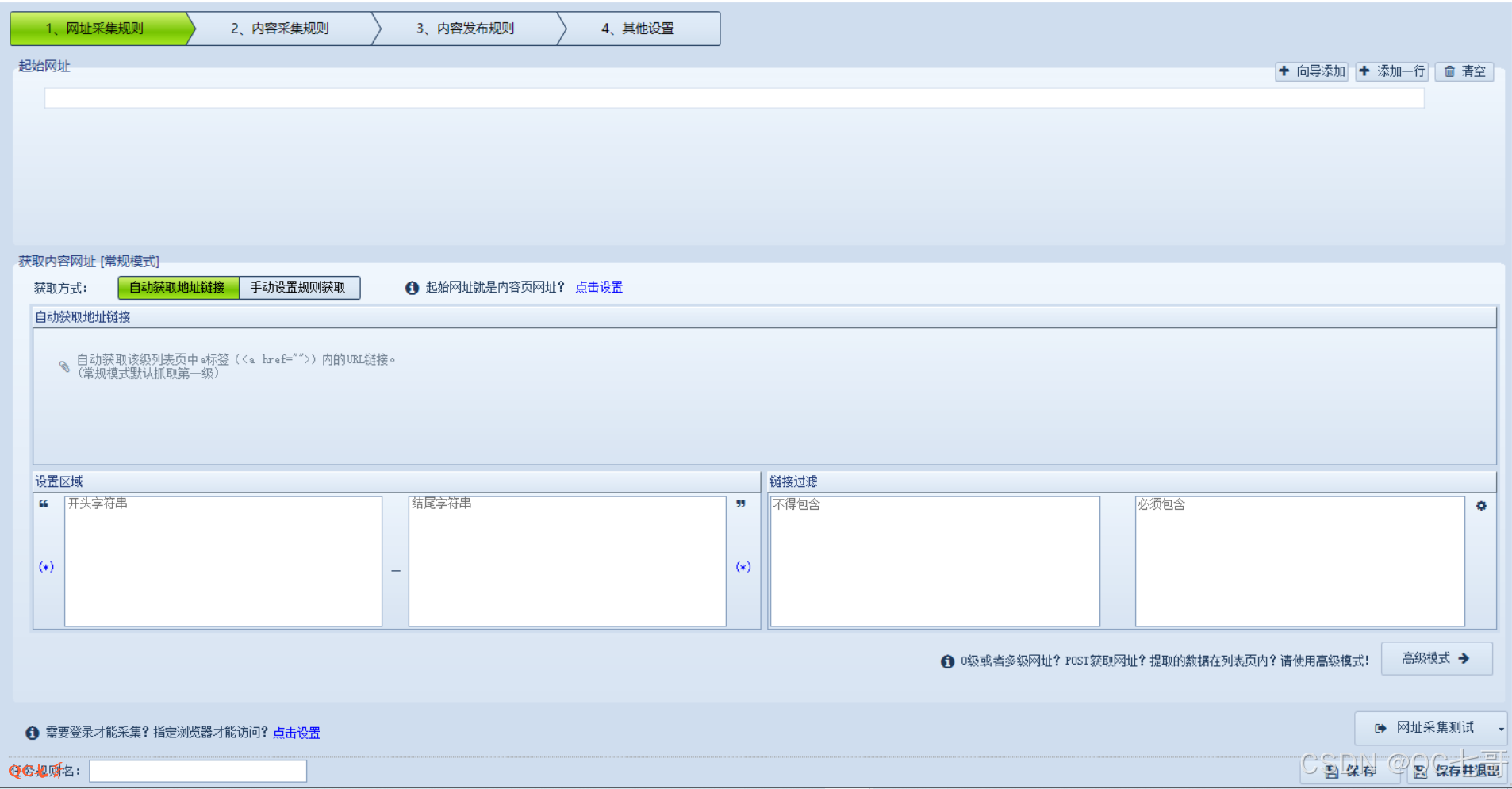The height and width of the screenshot is (789, 1512).
Task: Click 点击设置 link after 起始网址就是内容页网址
Action: coord(599,287)
